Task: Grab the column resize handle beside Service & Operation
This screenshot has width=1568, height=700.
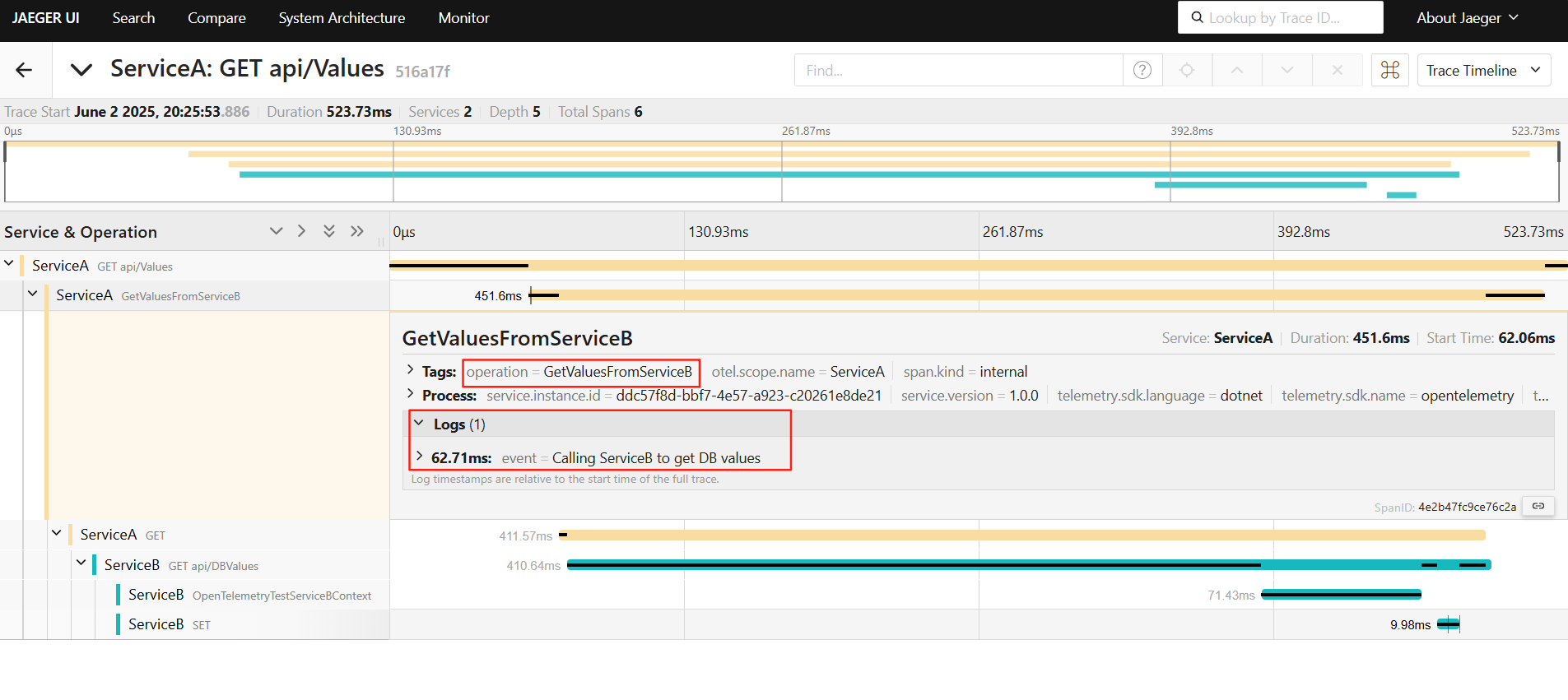Action: (381, 243)
